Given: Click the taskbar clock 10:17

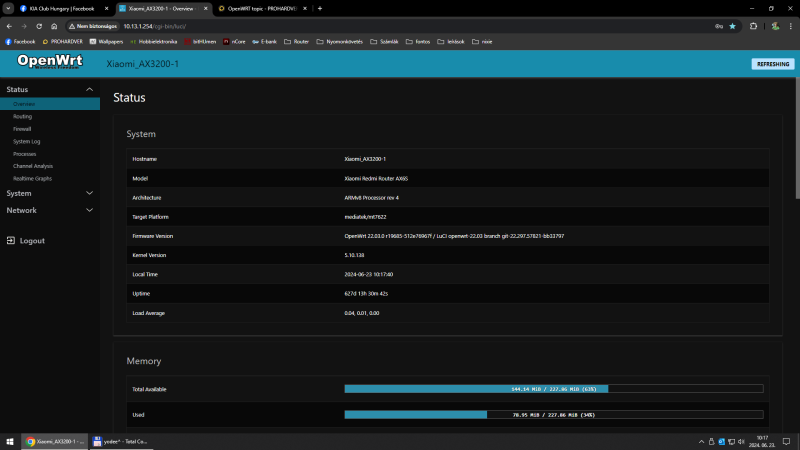Looking at the screenshot, I should tap(762, 442).
